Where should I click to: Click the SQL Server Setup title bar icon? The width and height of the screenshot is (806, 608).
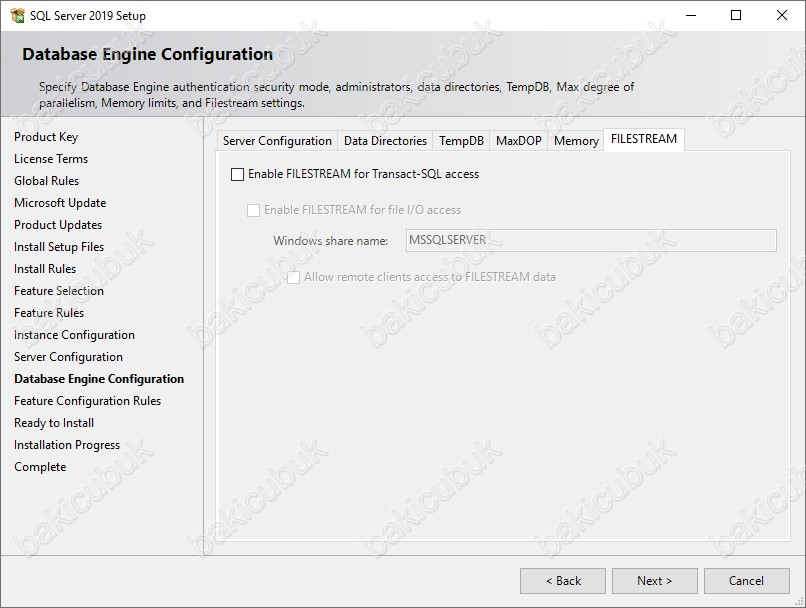(17, 15)
